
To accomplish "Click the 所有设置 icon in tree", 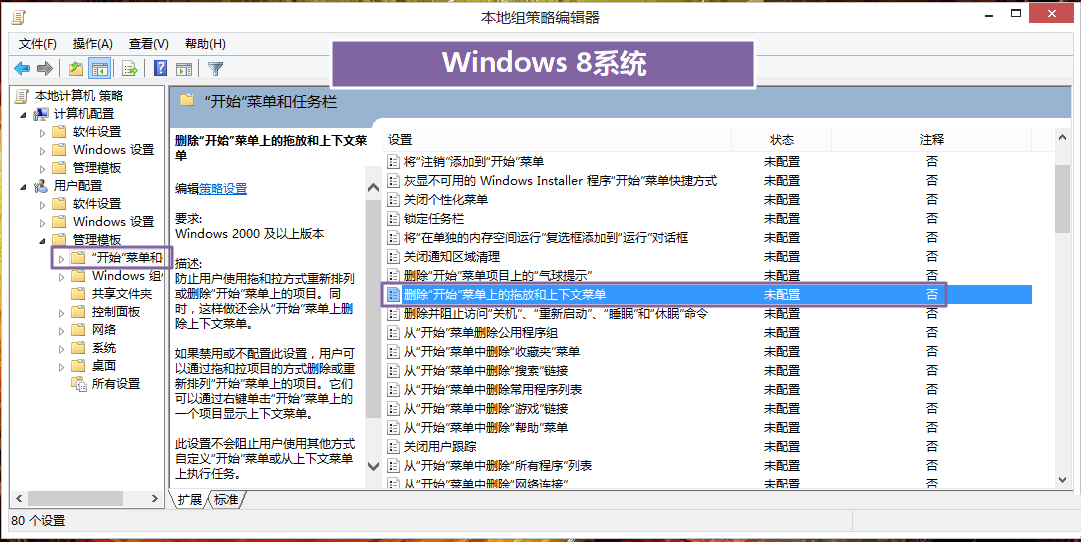I will [79, 383].
